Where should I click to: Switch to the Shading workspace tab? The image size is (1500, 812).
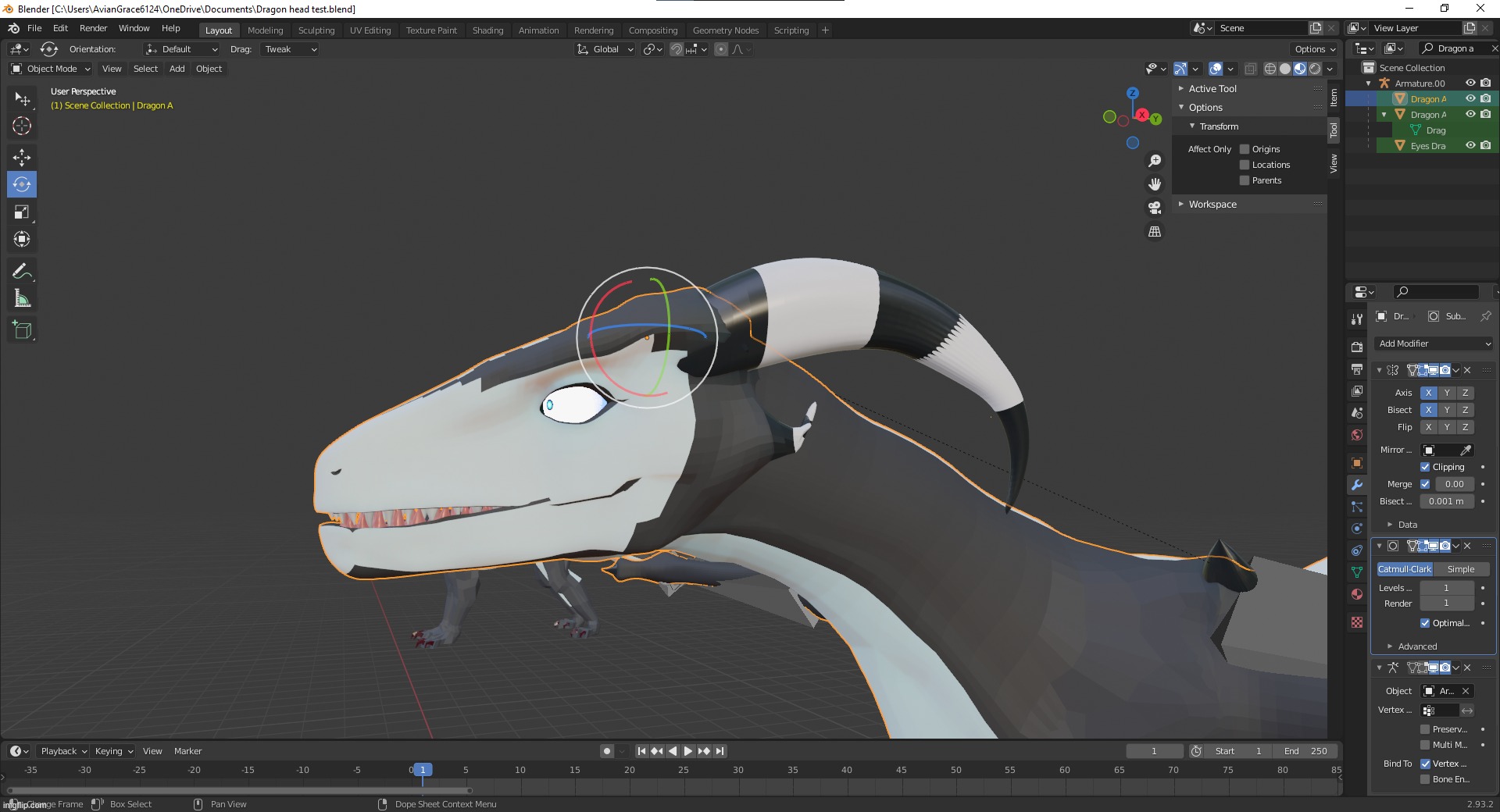pyautogui.click(x=487, y=30)
